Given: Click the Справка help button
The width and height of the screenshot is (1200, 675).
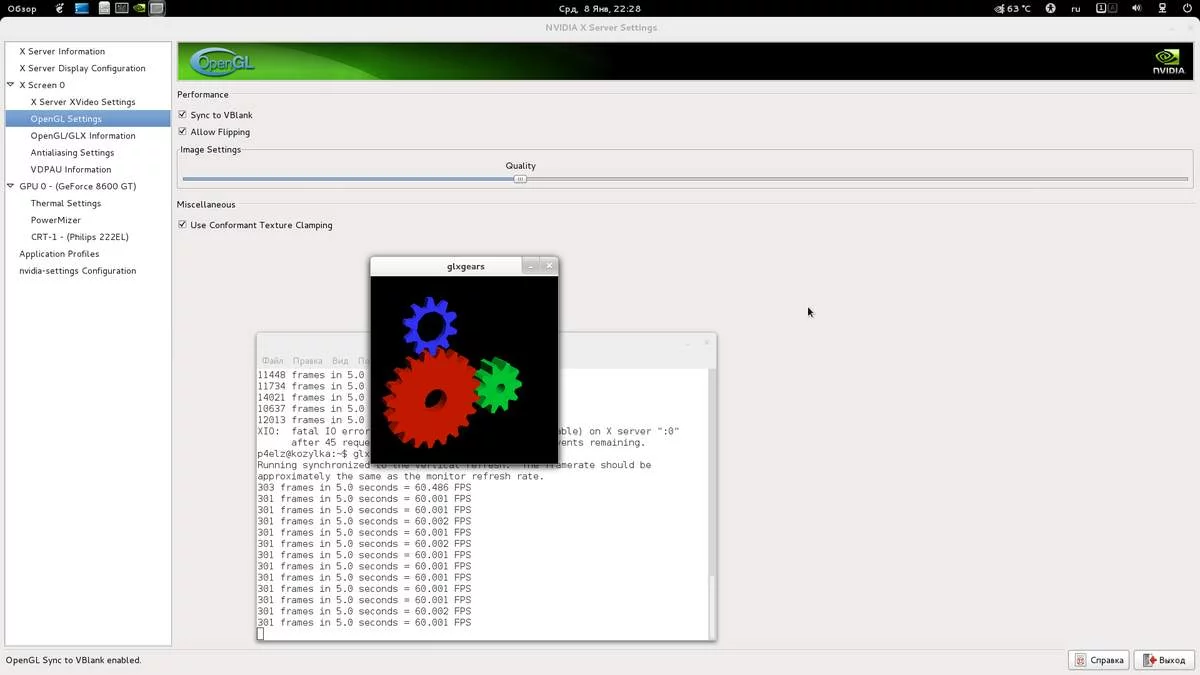Looking at the screenshot, I should coord(1099,660).
